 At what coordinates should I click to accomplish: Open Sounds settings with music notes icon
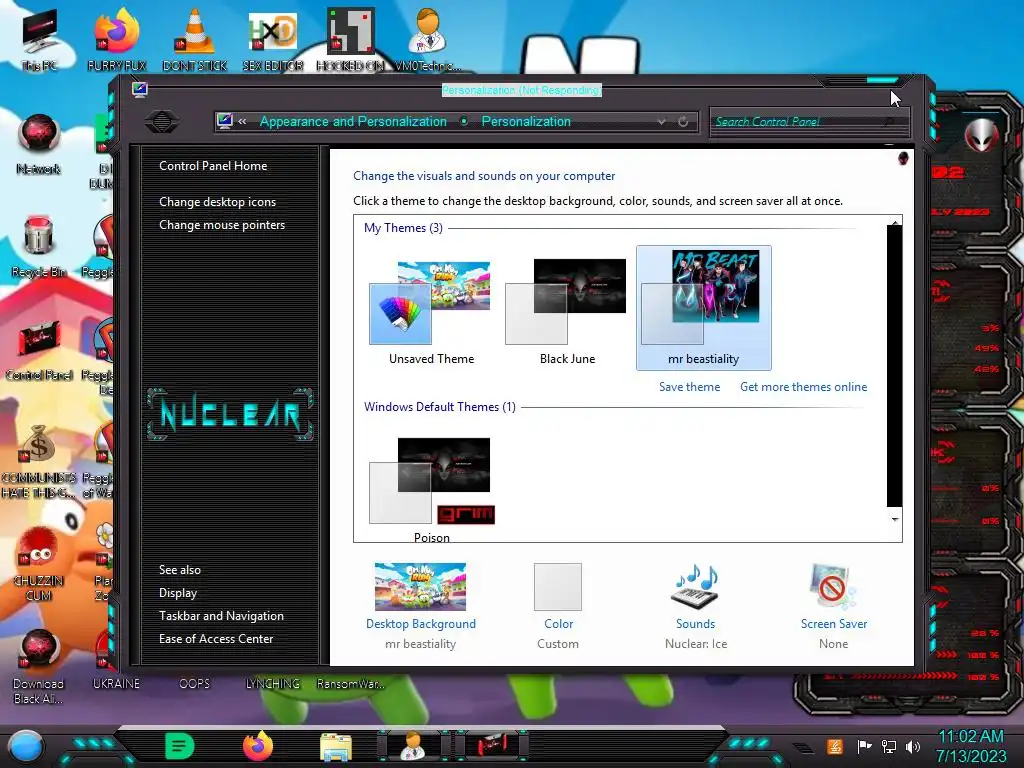pos(696,586)
